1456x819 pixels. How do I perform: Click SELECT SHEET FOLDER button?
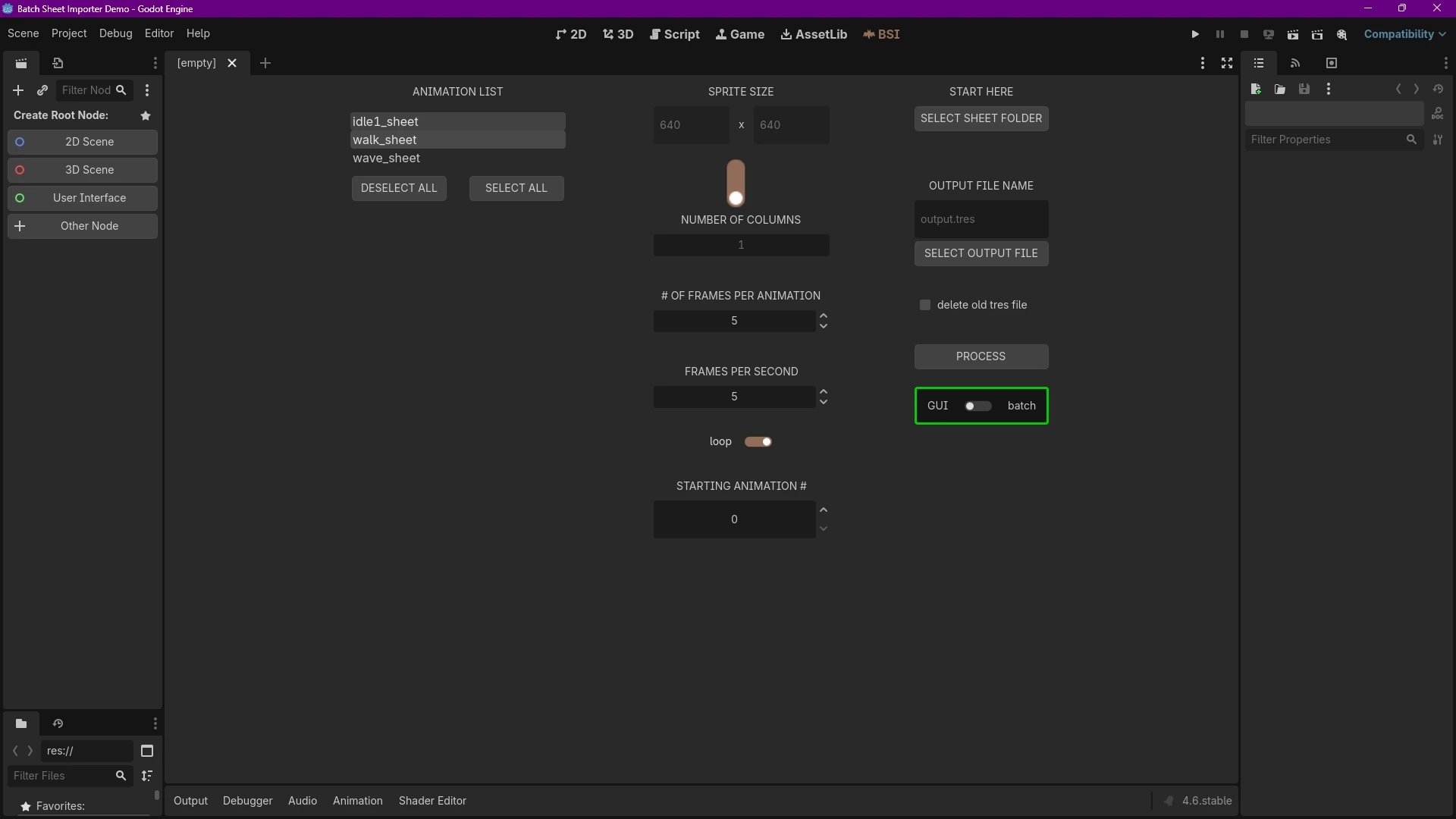coord(981,118)
